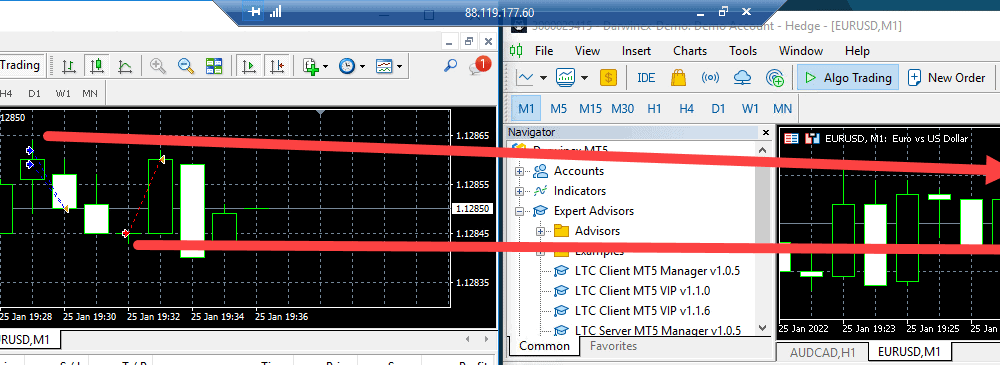Open the IDE MetaEditor button
This screenshot has height=365, width=1000.
(x=646, y=78)
